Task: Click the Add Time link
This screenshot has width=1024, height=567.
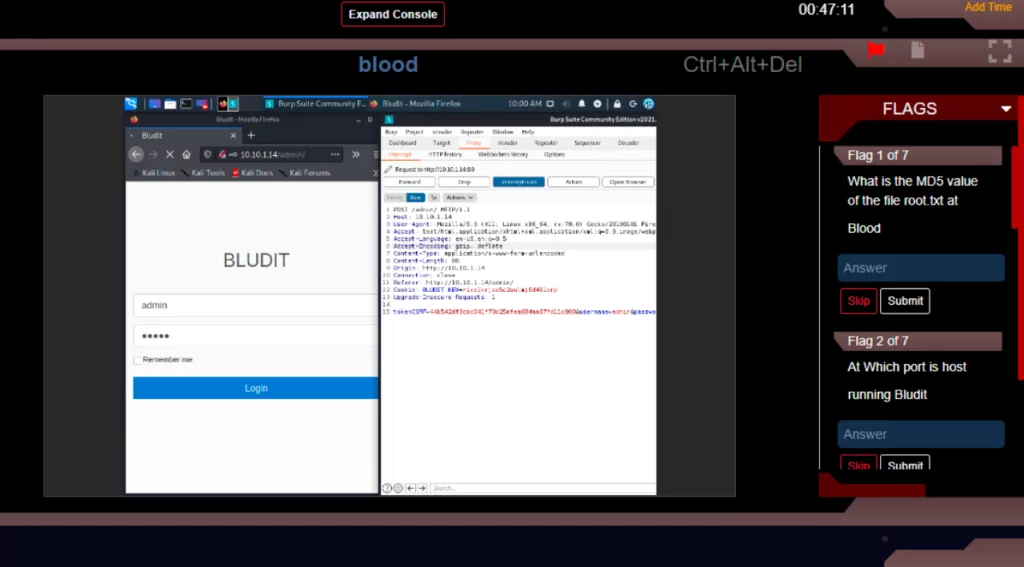Action: (x=988, y=7)
